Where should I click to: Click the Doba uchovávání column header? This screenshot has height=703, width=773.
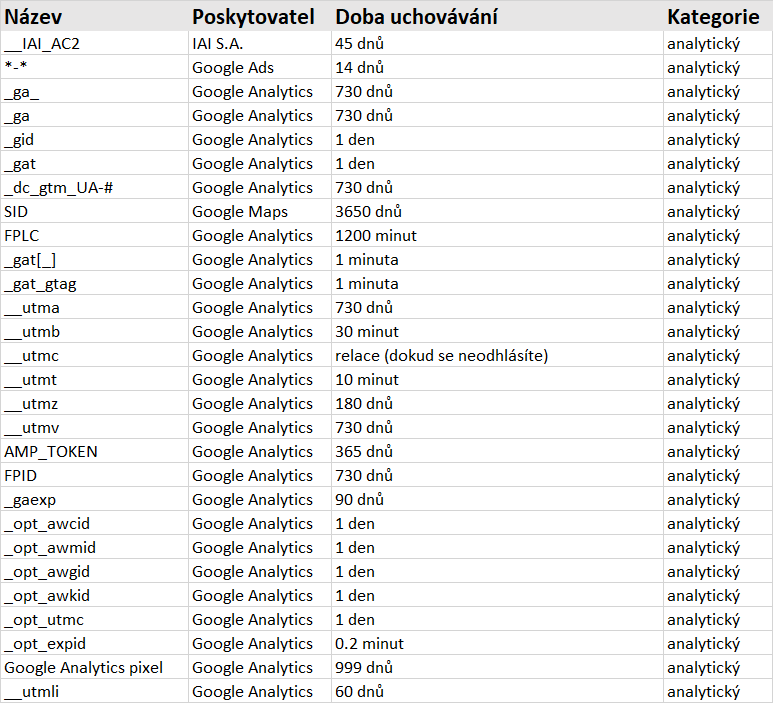click(x=416, y=17)
